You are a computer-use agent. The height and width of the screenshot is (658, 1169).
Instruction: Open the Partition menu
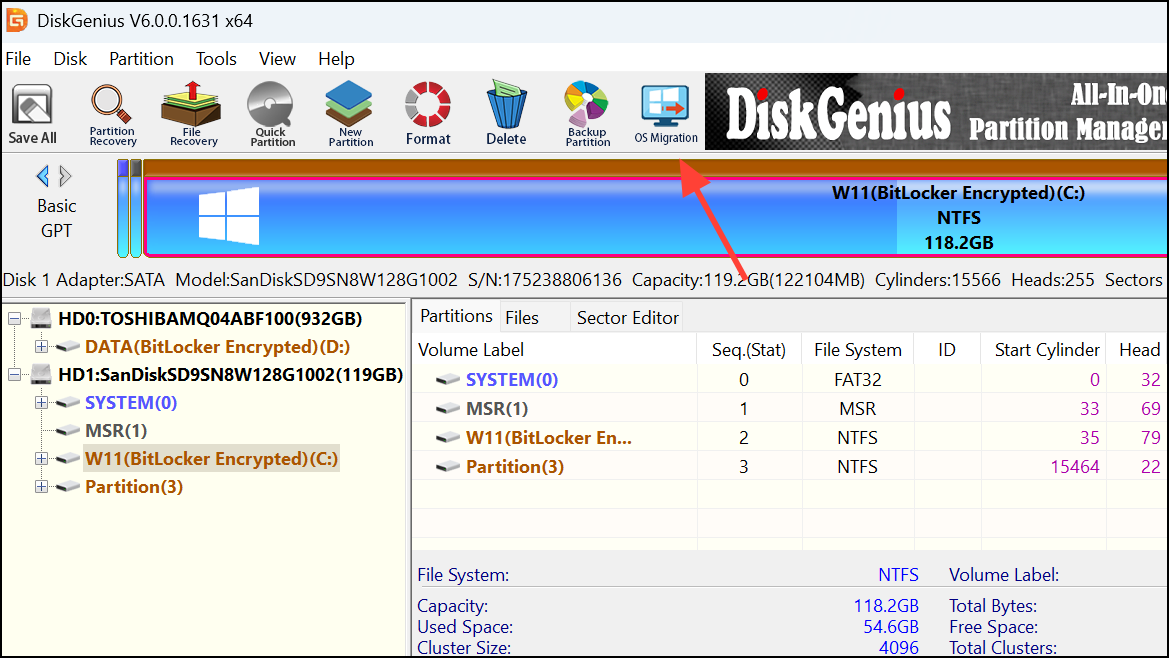[141, 59]
